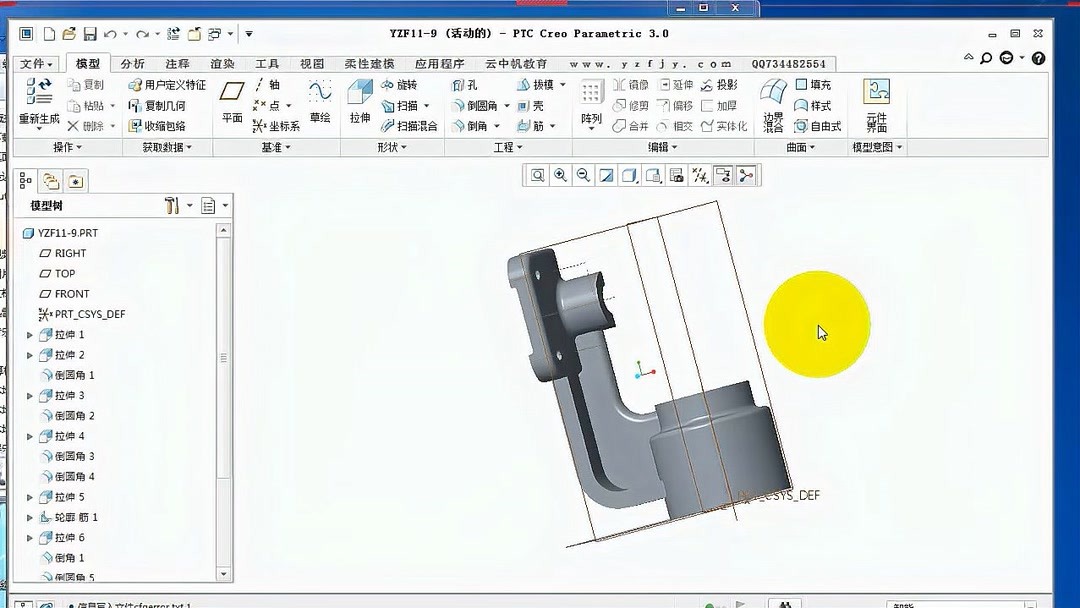
Task: Open the 倒圆角 (Round) dropdown arrow
Action: [x=506, y=104]
